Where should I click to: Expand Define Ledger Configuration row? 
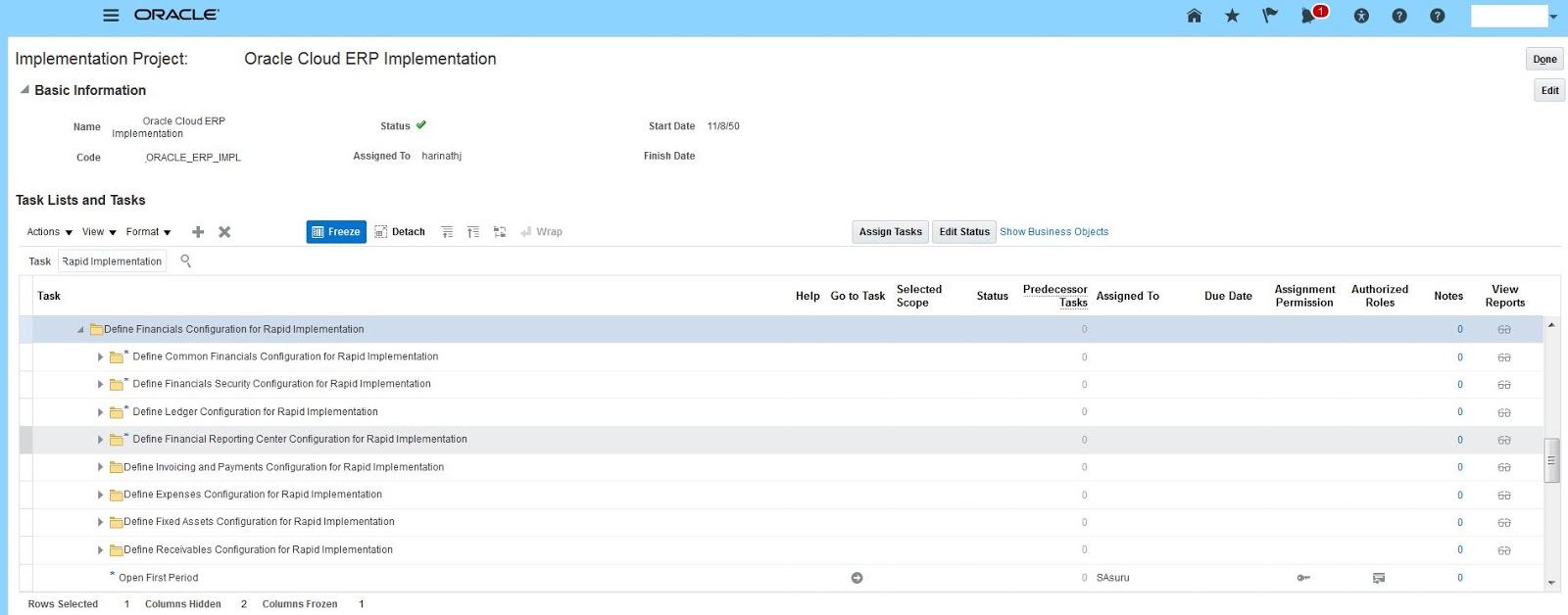coord(100,412)
